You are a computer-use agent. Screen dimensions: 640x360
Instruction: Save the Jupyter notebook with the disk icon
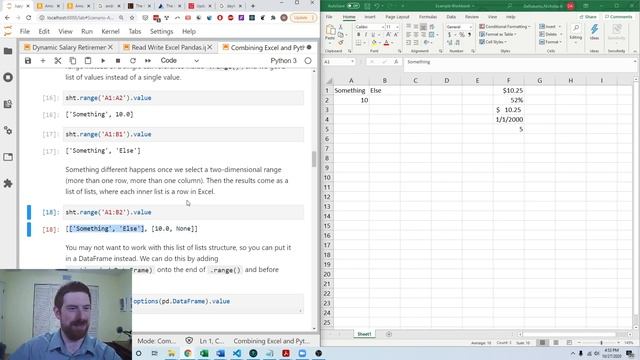pyautogui.click(x=28, y=60)
